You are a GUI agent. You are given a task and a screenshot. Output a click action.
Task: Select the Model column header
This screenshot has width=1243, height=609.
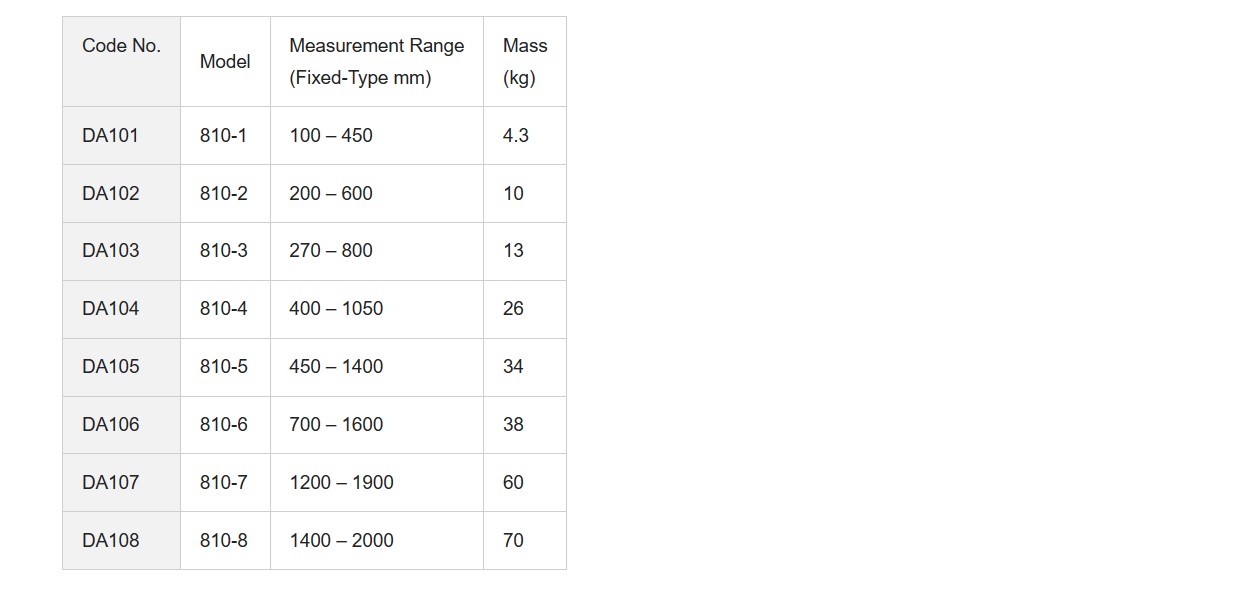point(225,61)
